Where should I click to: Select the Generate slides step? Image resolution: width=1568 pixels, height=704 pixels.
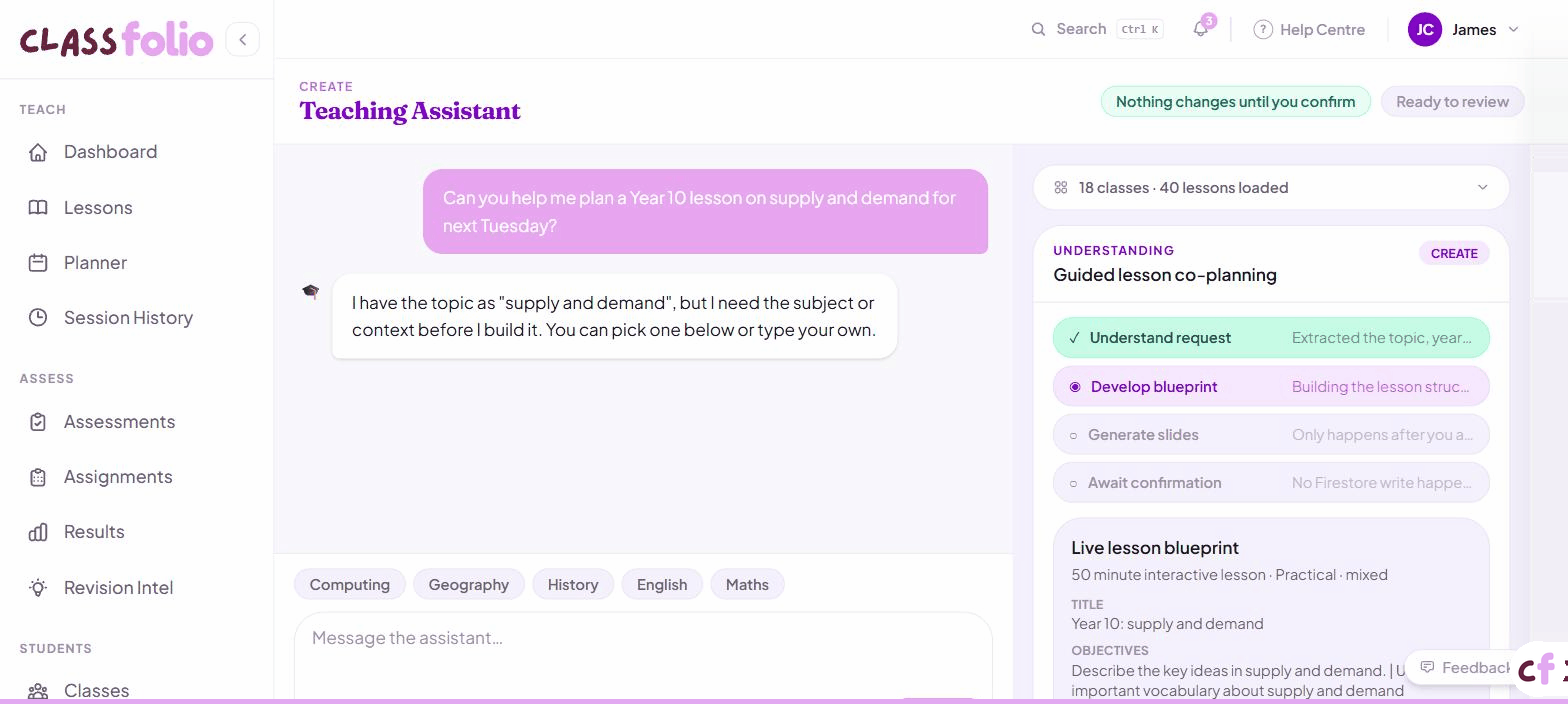coord(1271,435)
